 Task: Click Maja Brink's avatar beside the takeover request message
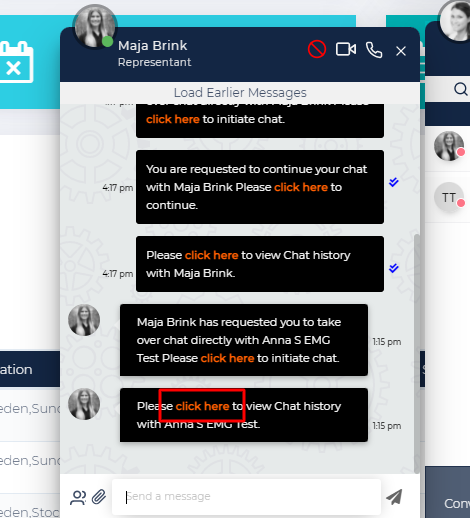tap(84, 320)
